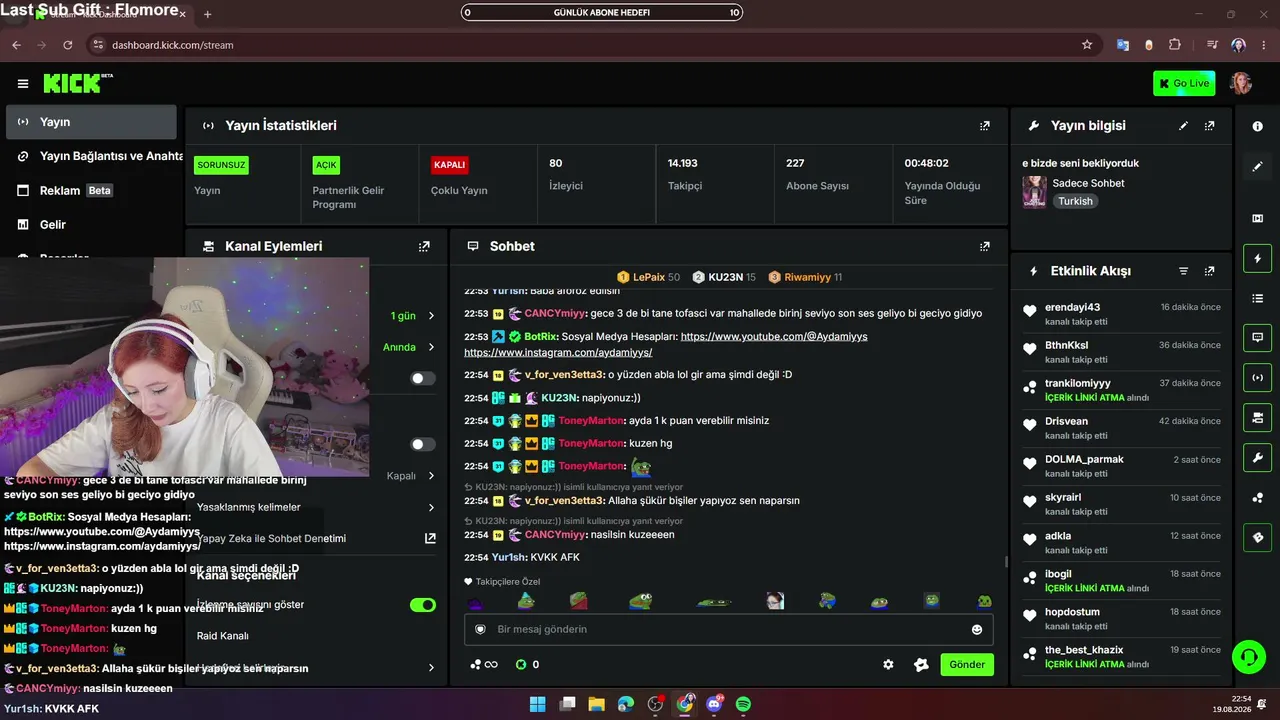Click the Turkish language tag

click(x=1076, y=201)
